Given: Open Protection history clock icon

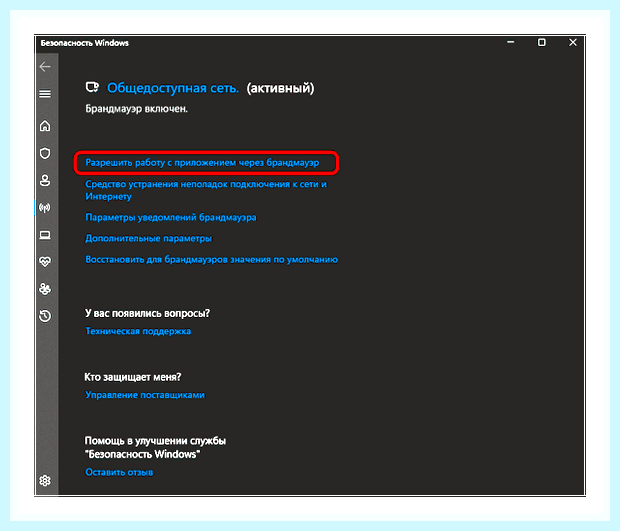Looking at the screenshot, I should point(45,316).
